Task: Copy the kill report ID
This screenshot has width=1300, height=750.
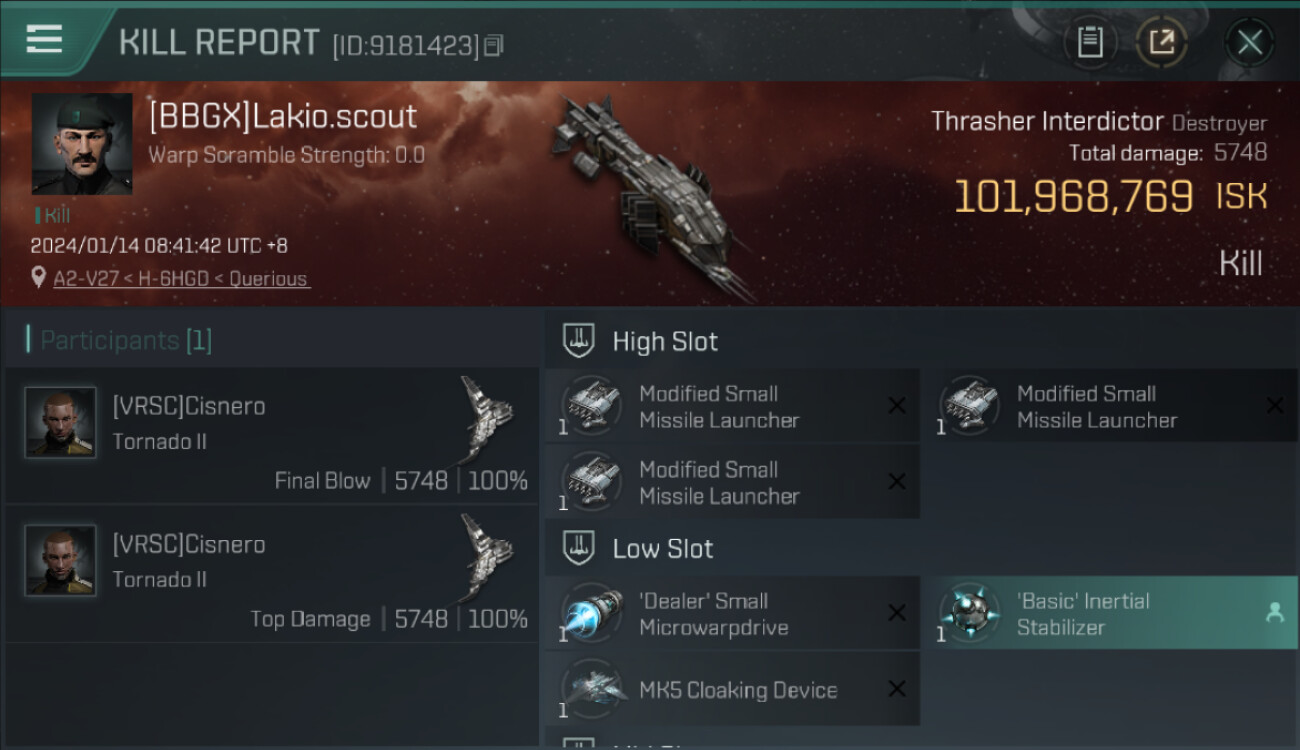Action: pyautogui.click(x=493, y=45)
